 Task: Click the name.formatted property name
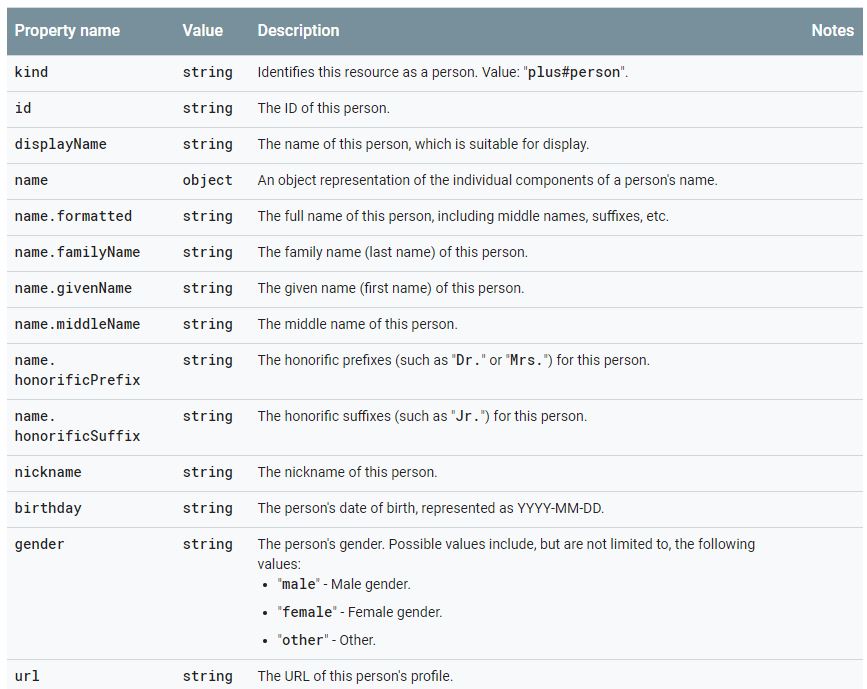[73, 216]
